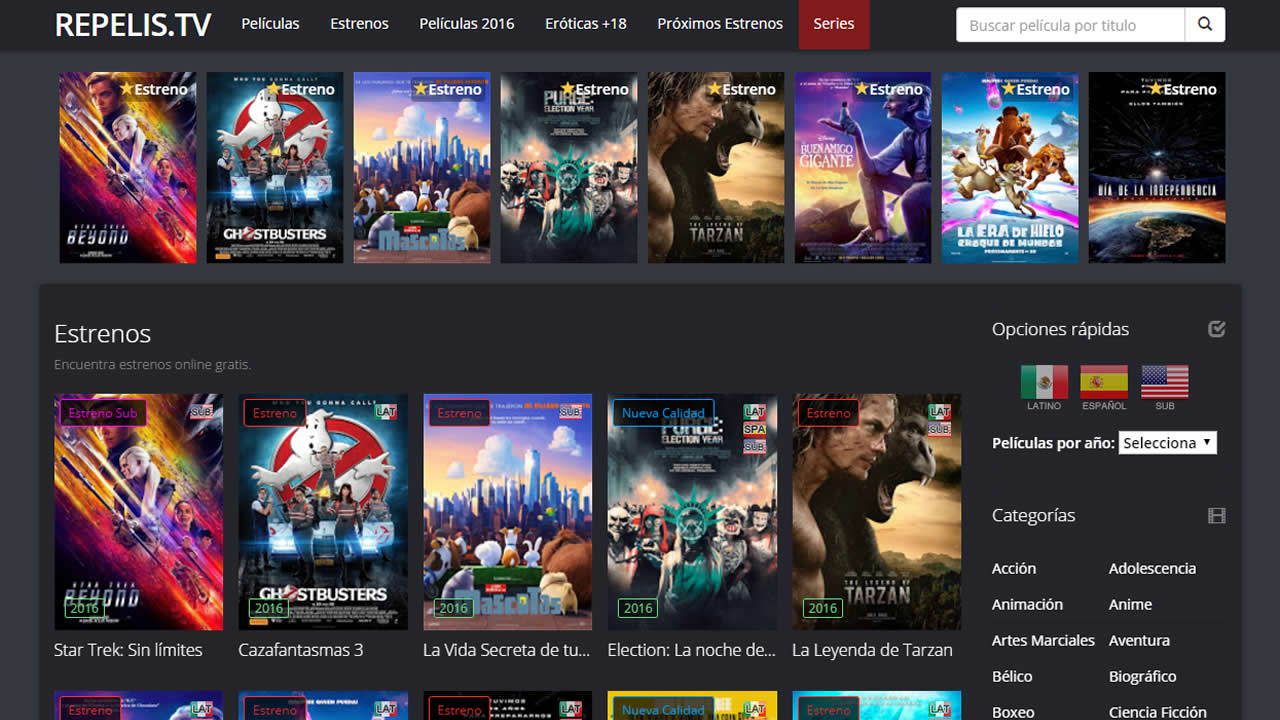The height and width of the screenshot is (720, 1280).
Task: Go to REPELIS.TV home logo
Action: [x=133, y=25]
